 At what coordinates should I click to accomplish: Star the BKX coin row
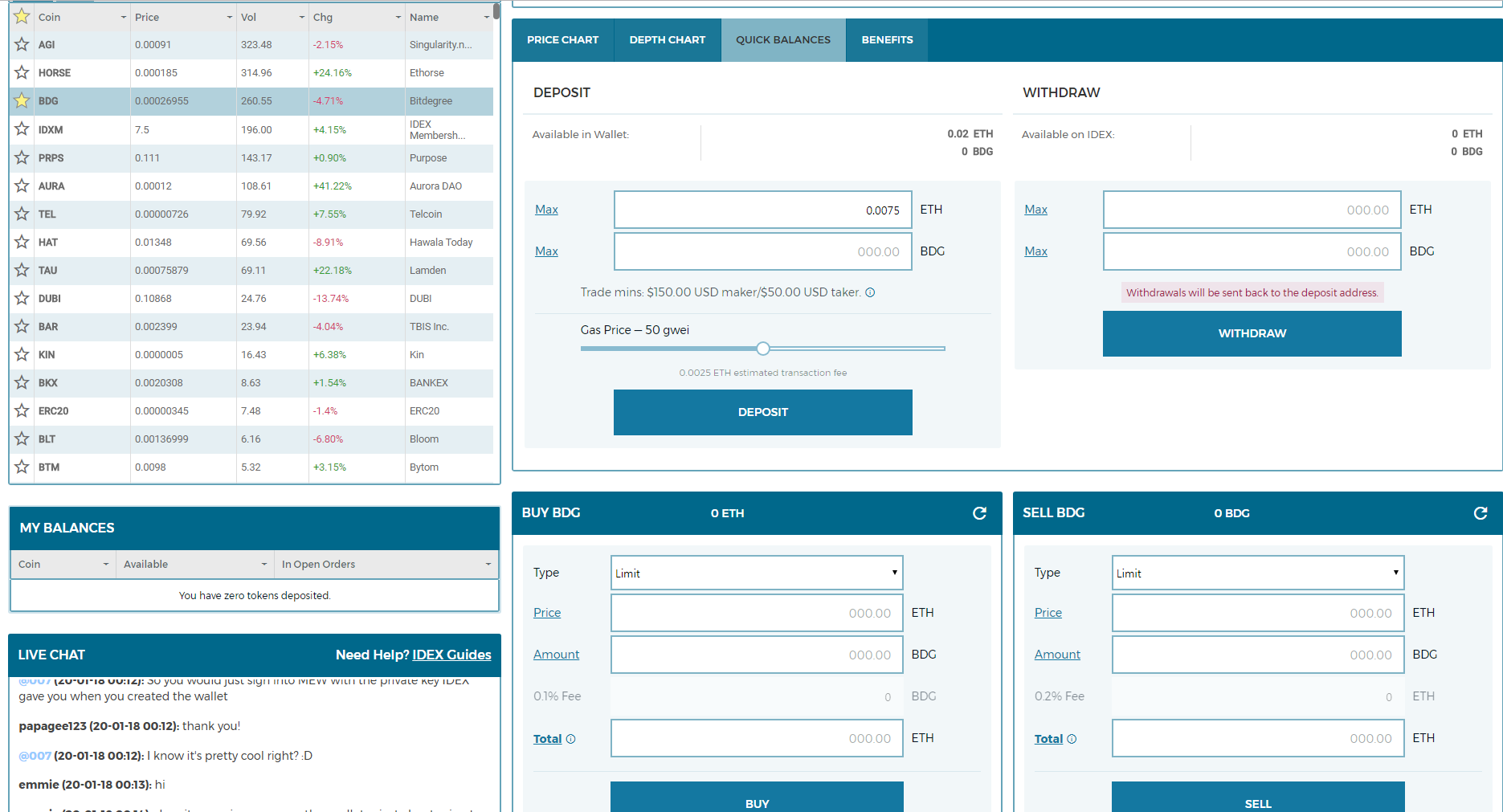tap(22, 383)
